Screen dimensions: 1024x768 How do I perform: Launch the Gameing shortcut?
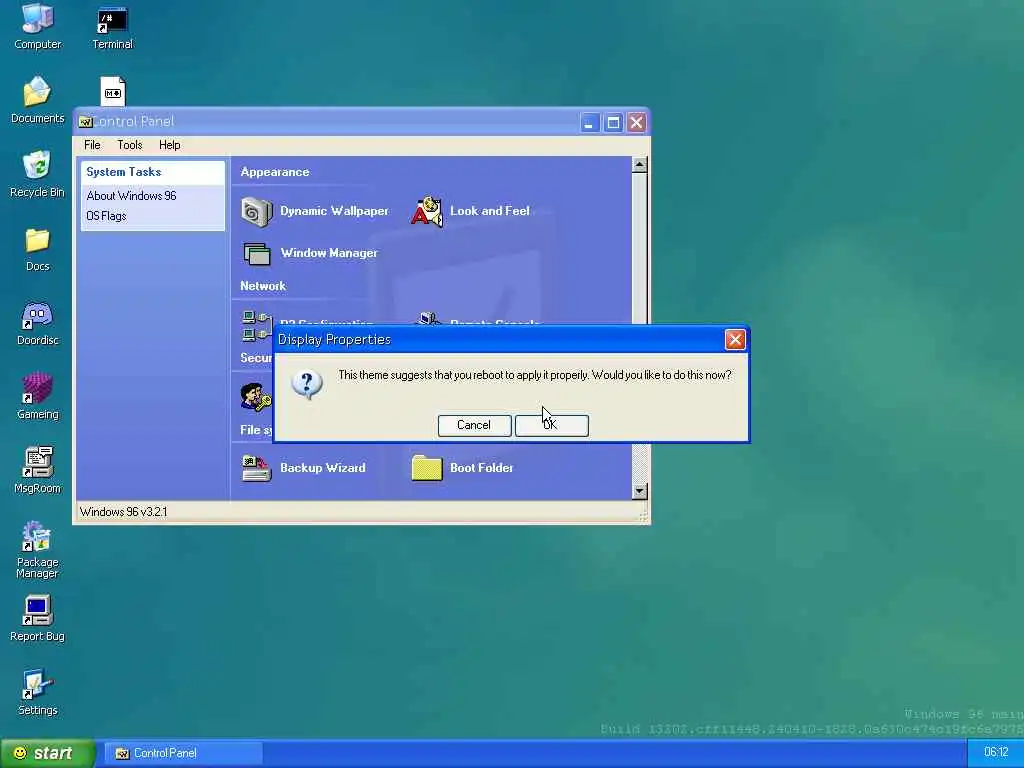37,396
